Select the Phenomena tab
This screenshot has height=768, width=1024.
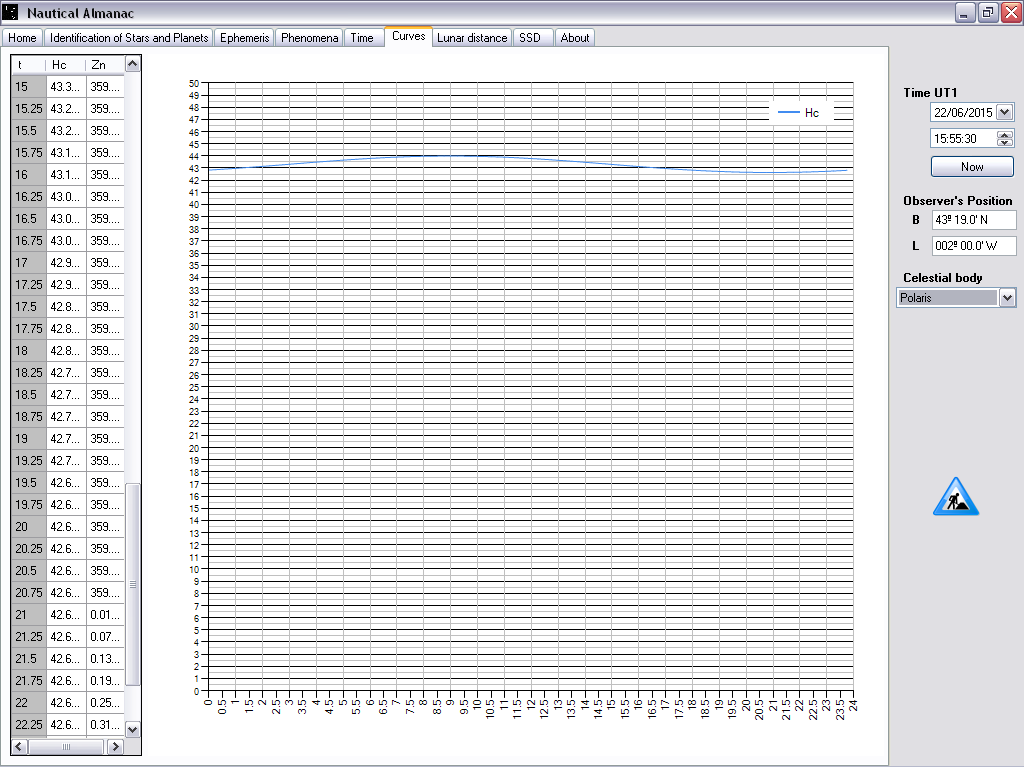[x=309, y=38]
